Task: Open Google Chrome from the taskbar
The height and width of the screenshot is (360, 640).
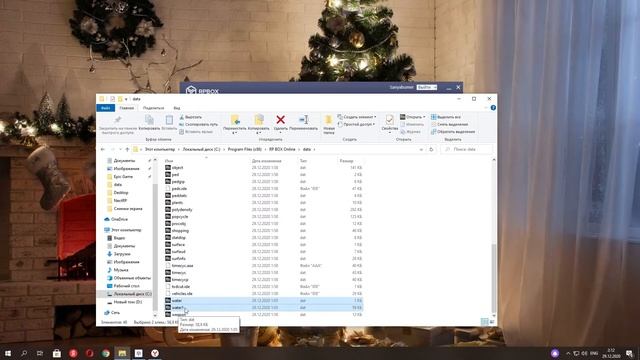Action: [106, 353]
